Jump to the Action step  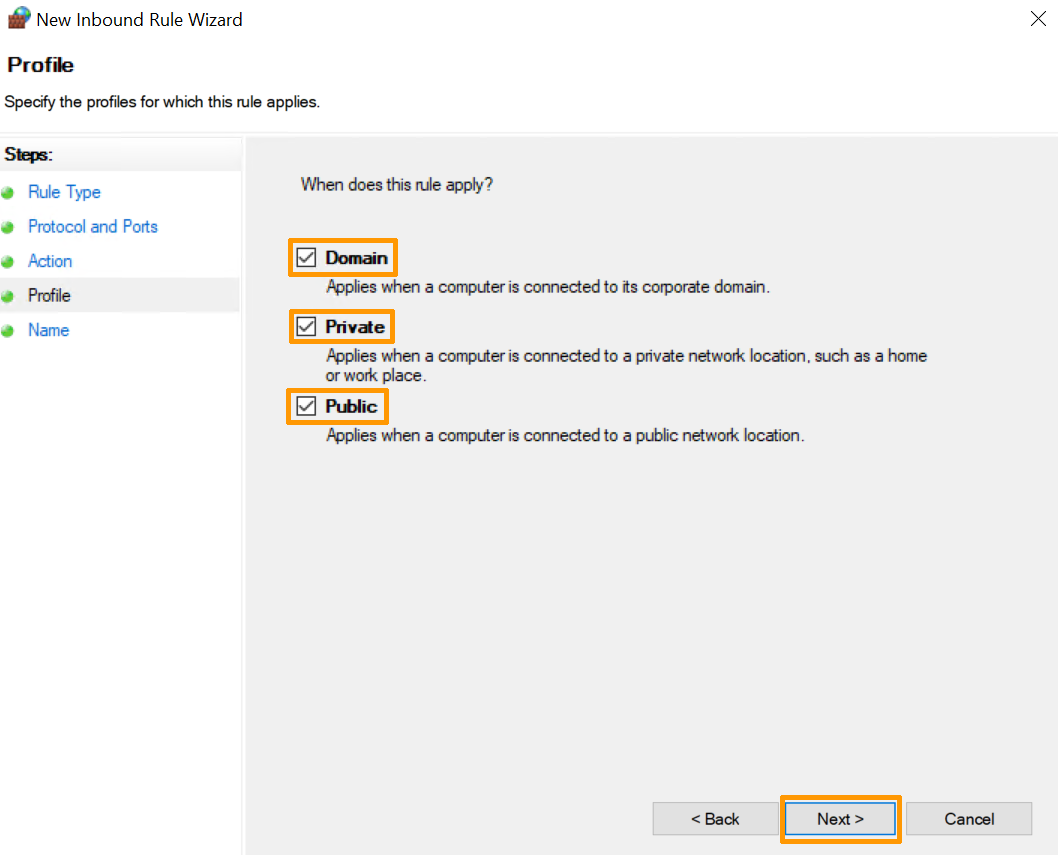[50, 261]
